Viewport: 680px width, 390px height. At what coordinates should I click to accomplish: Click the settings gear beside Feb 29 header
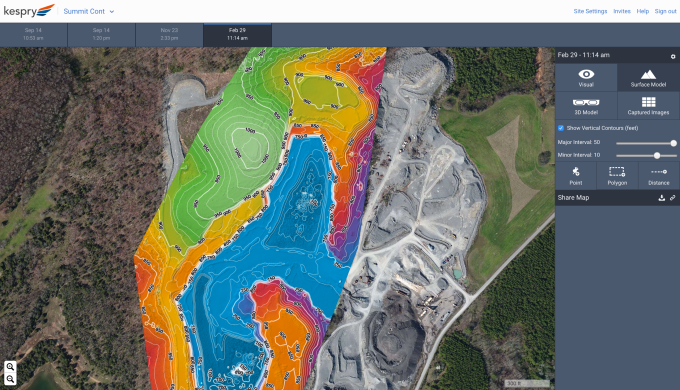[673, 56]
